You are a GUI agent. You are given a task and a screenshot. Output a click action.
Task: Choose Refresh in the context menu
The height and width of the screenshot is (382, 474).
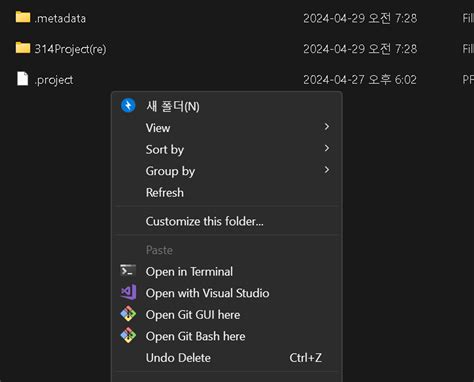coord(227,192)
